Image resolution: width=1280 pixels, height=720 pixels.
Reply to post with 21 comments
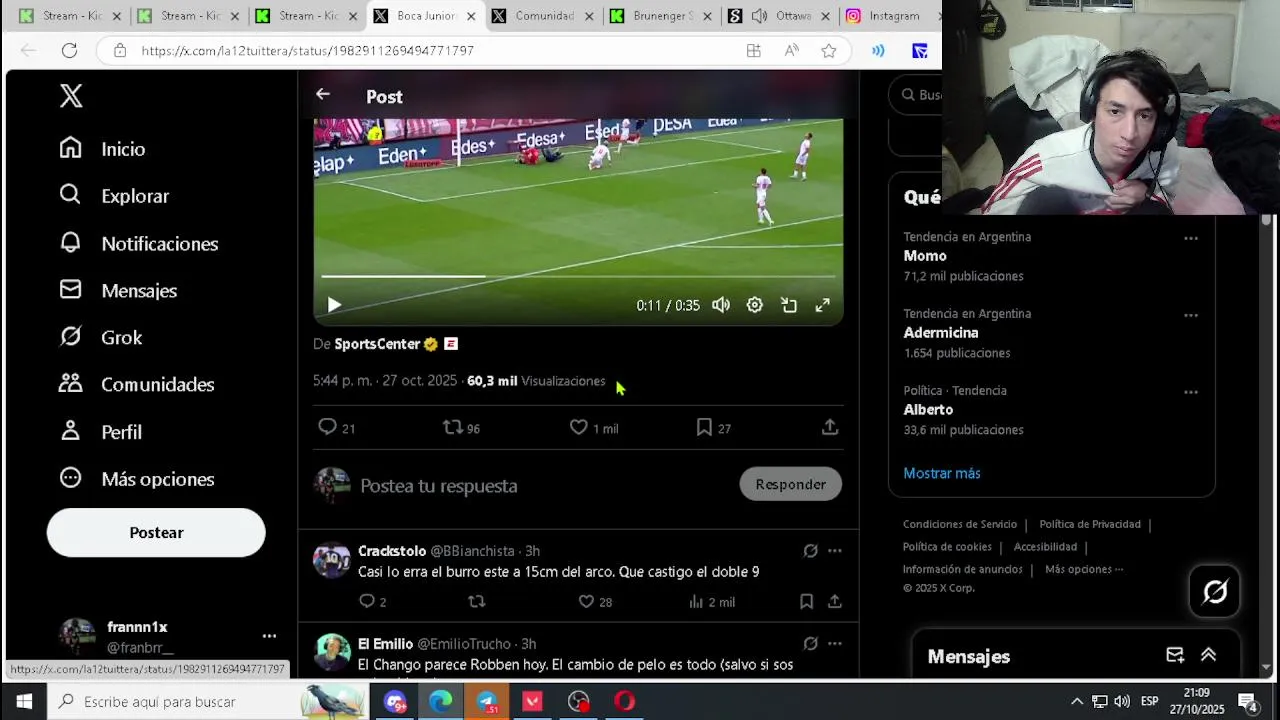click(x=336, y=428)
